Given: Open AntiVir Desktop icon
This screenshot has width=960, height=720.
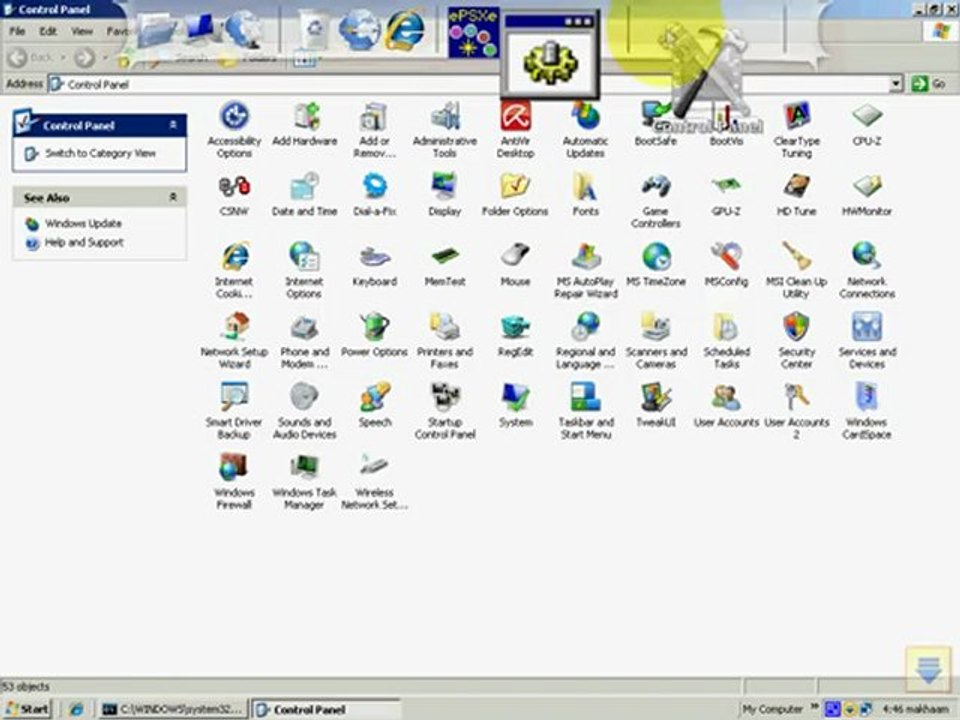Looking at the screenshot, I should click(x=516, y=130).
